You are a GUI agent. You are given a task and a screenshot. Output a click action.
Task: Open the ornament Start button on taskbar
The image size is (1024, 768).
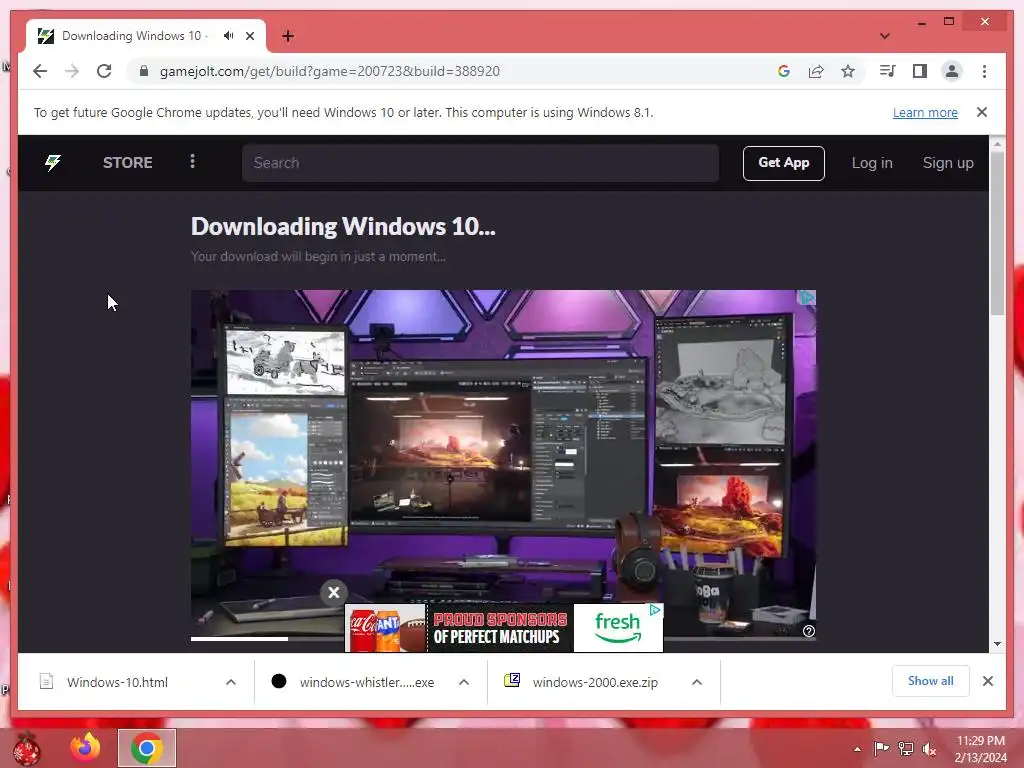pyautogui.click(x=26, y=748)
